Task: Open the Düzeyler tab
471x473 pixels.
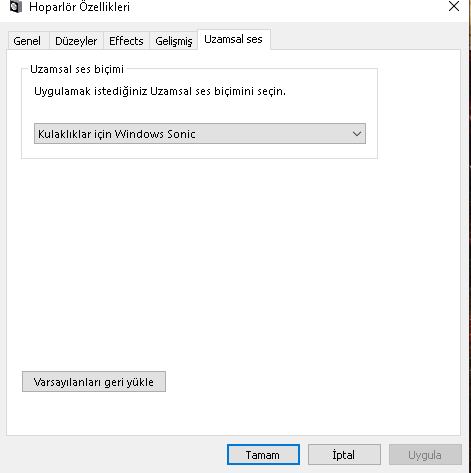Action: coord(76,41)
